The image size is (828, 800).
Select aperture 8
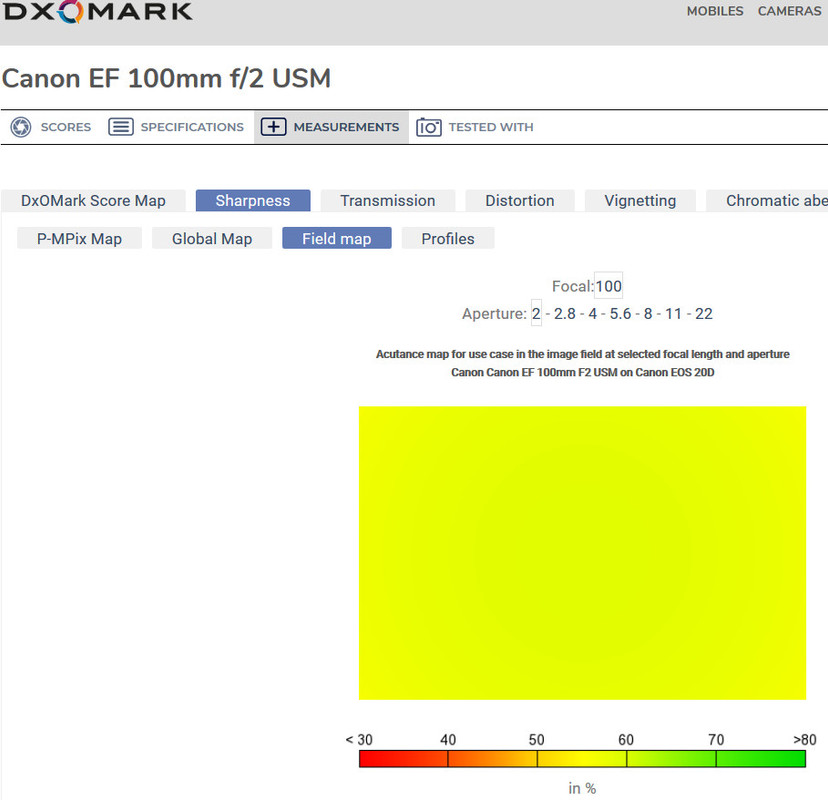click(648, 314)
